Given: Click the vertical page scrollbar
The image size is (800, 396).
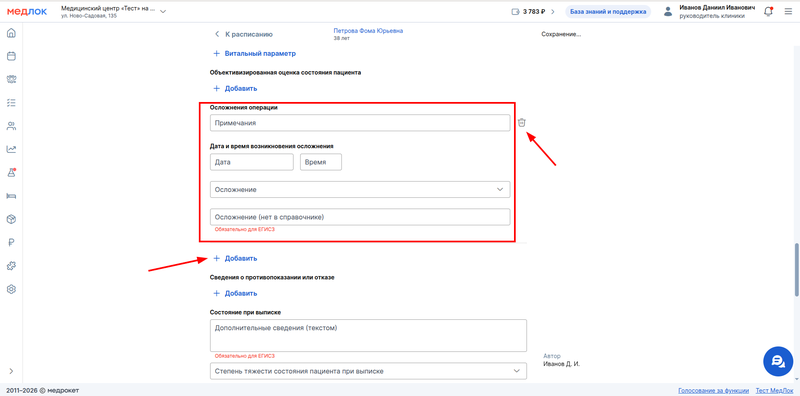Looking at the screenshot, I should pos(797,269).
